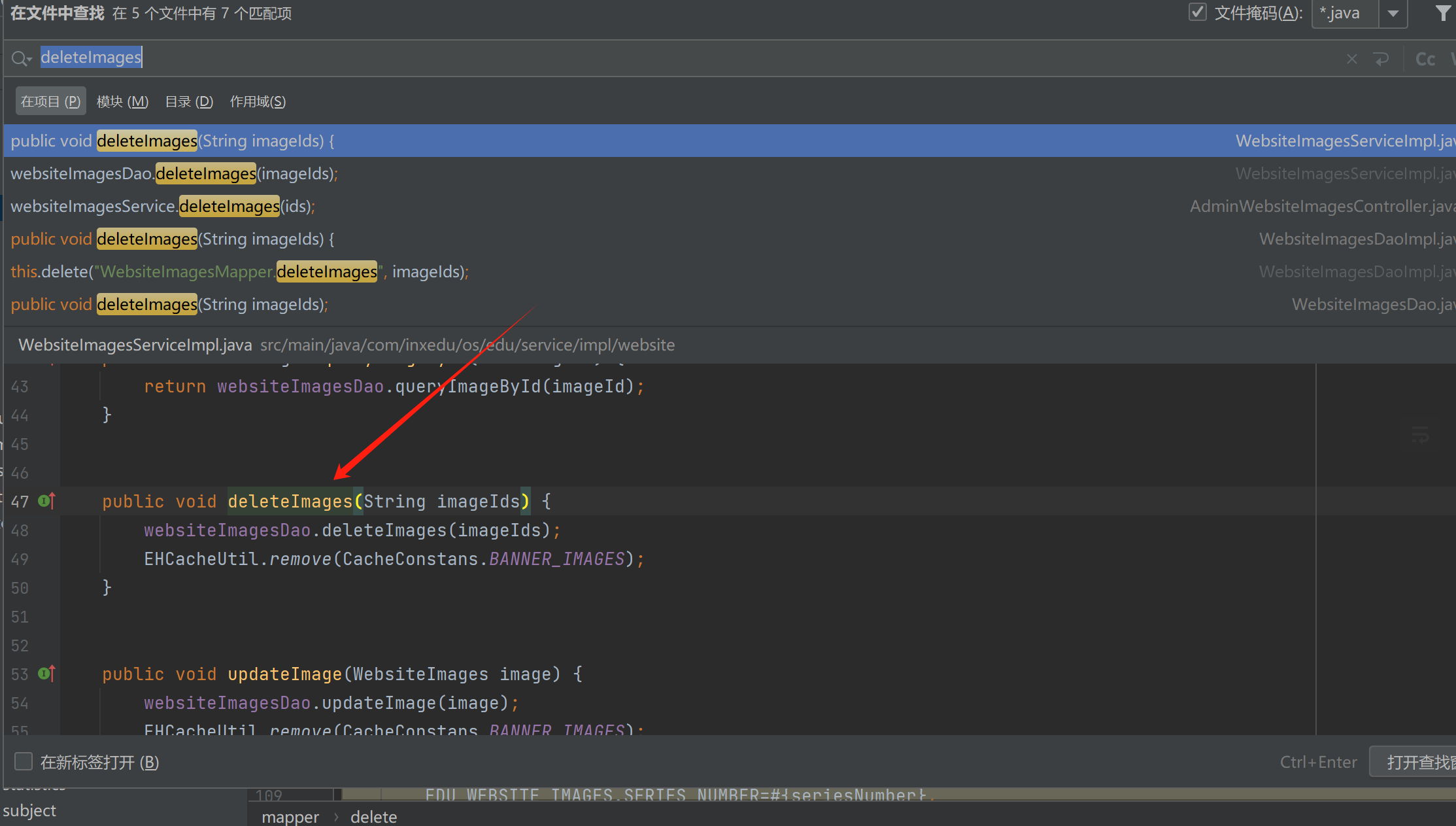Image resolution: width=1456 pixels, height=826 pixels.
Task: Select result websiteImagesService.deleteImages(ids);
Action: click(x=730, y=206)
